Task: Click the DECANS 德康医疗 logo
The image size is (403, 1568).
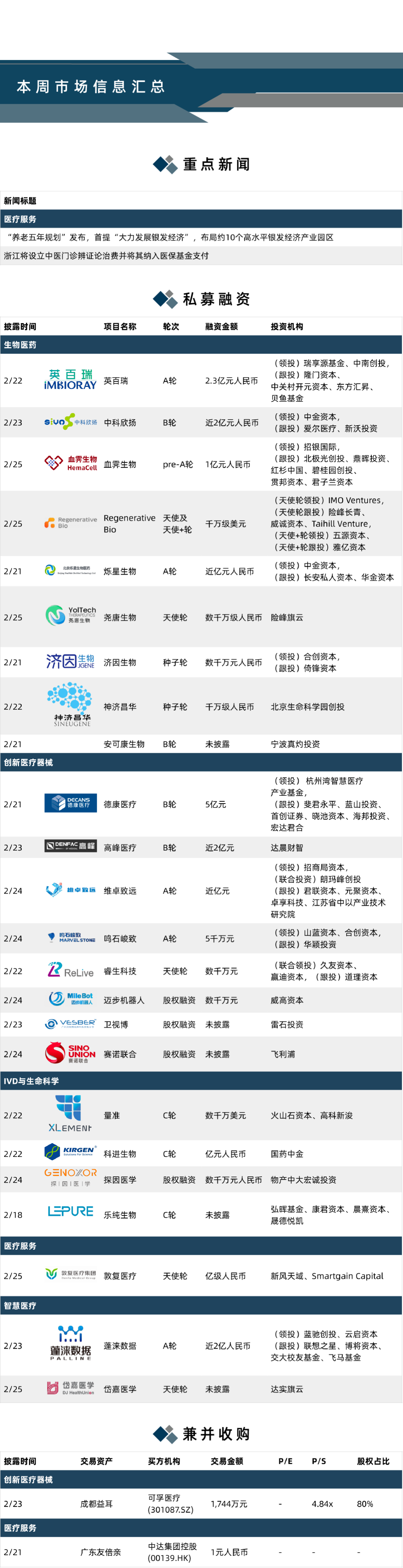Action: 71,804
